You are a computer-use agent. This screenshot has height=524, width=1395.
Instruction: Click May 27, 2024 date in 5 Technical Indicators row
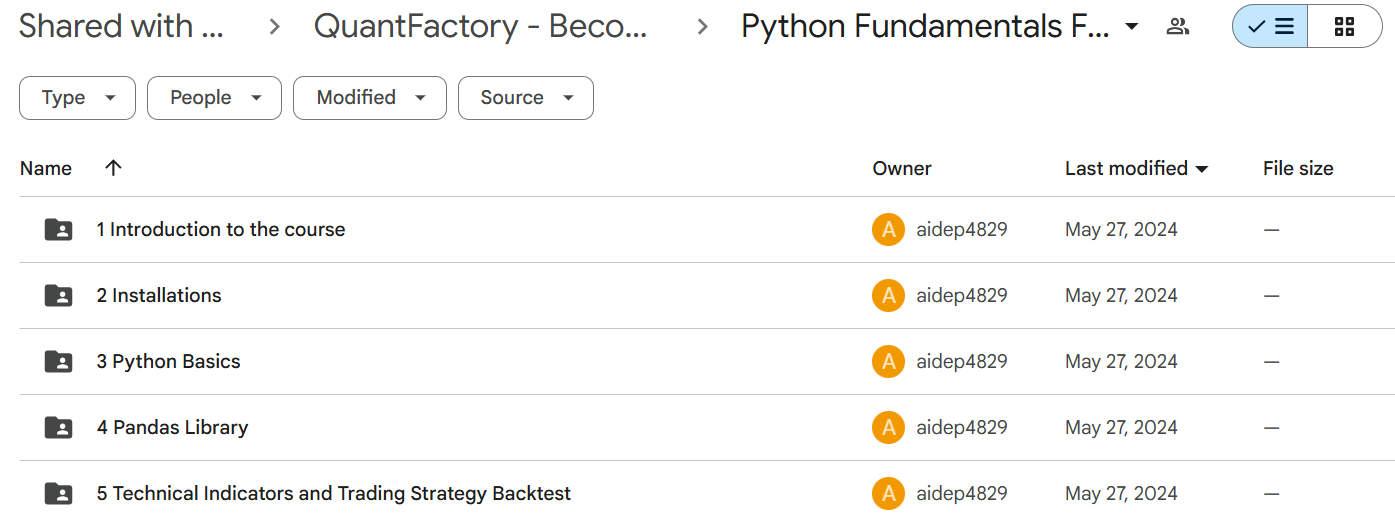pyautogui.click(x=1121, y=494)
